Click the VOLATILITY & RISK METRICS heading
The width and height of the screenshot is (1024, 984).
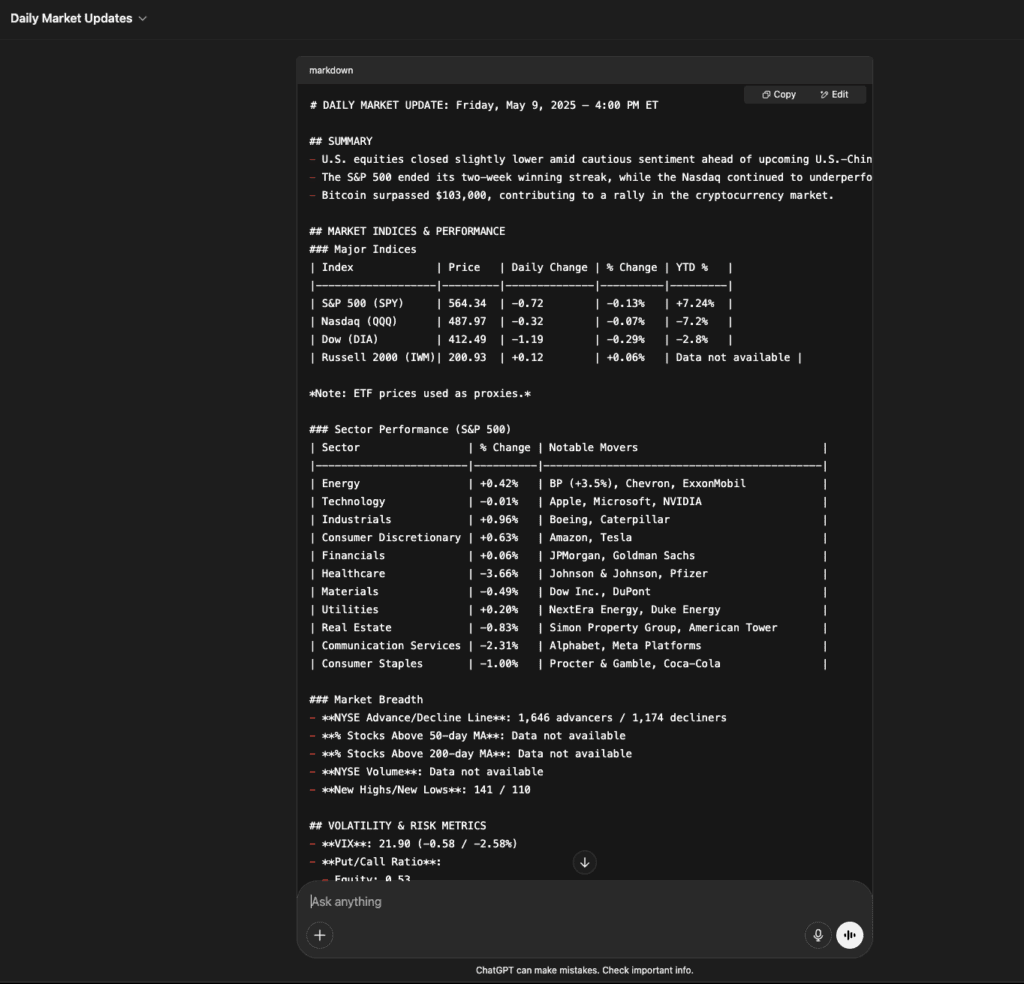point(398,826)
